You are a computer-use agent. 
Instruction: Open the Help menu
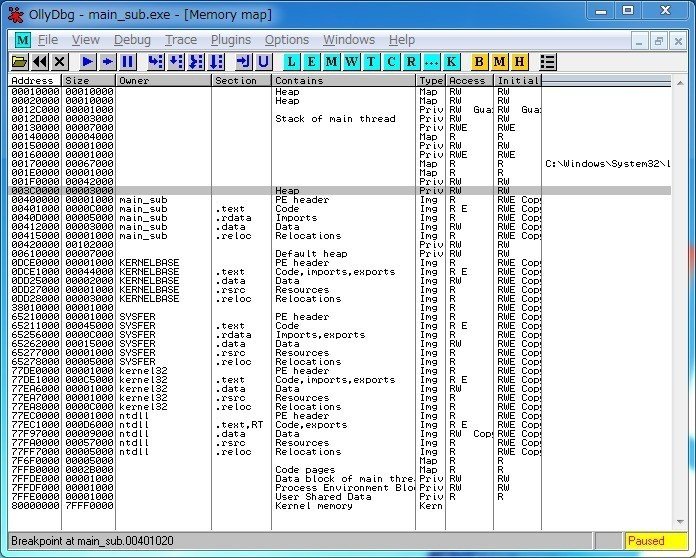pyautogui.click(x=402, y=40)
